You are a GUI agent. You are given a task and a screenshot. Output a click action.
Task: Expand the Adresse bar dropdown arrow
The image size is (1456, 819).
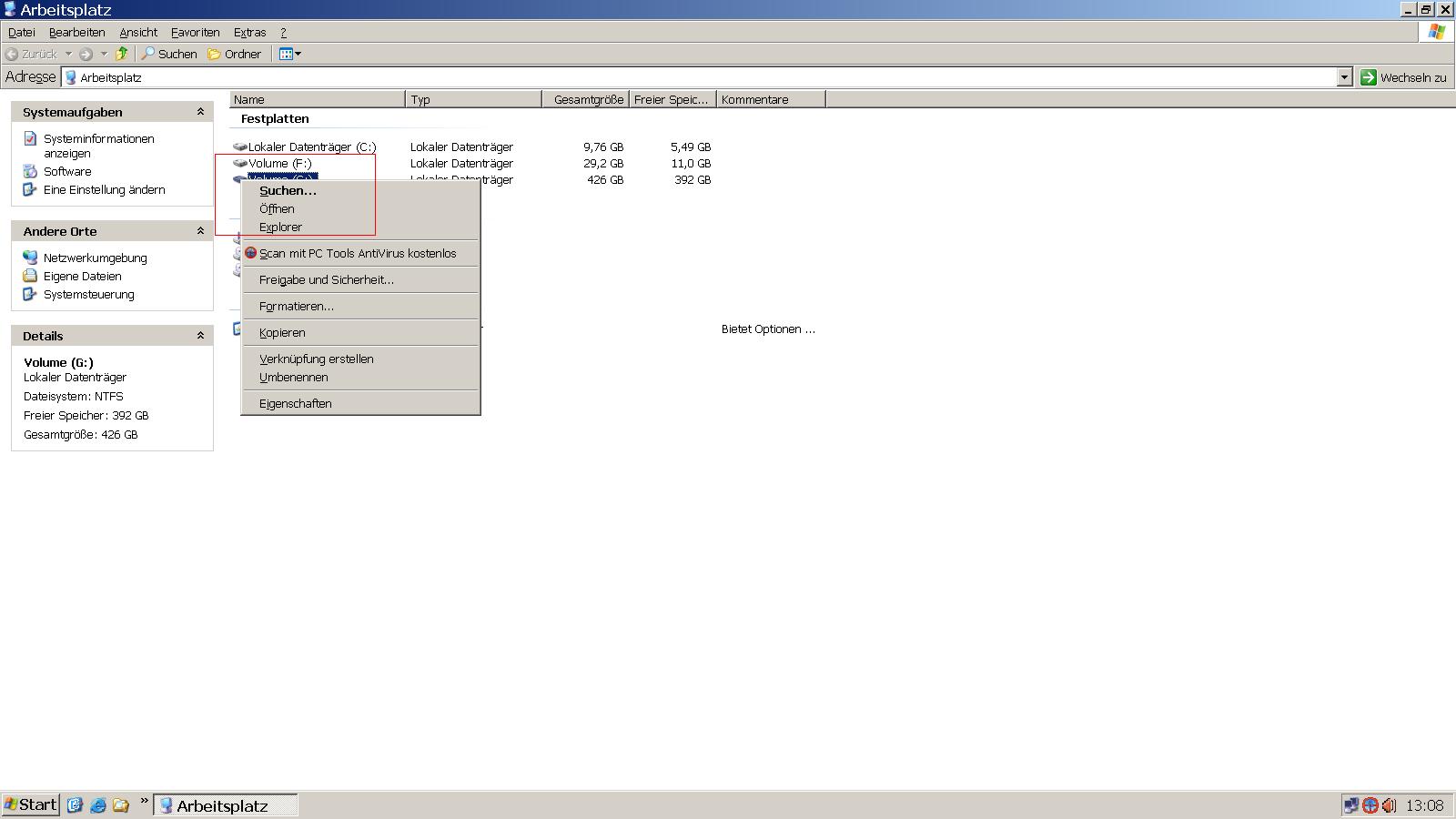click(1344, 77)
